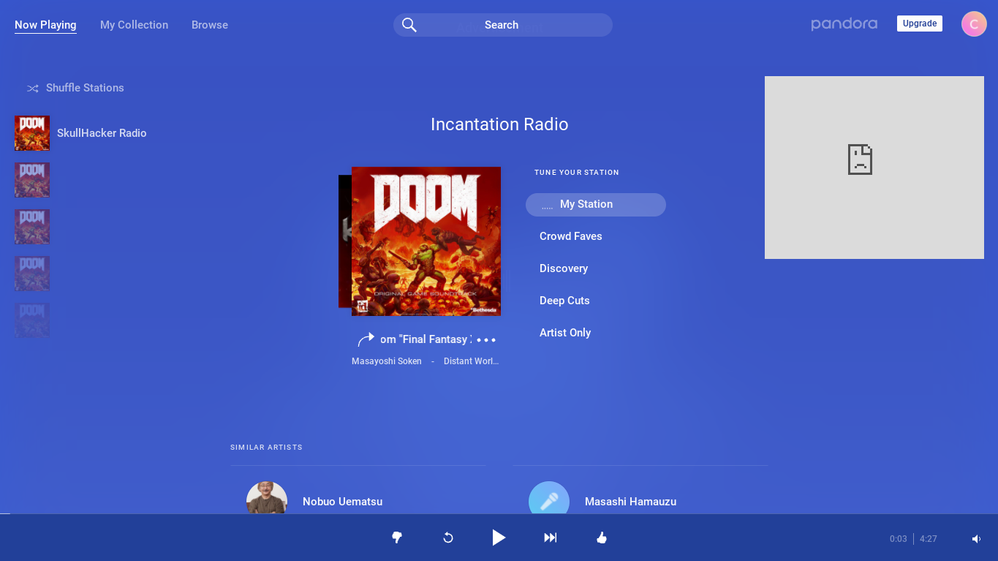Screen dimensions: 998x561
Task: Mute with the volume speaker icon
Action: [x=976, y=539]
